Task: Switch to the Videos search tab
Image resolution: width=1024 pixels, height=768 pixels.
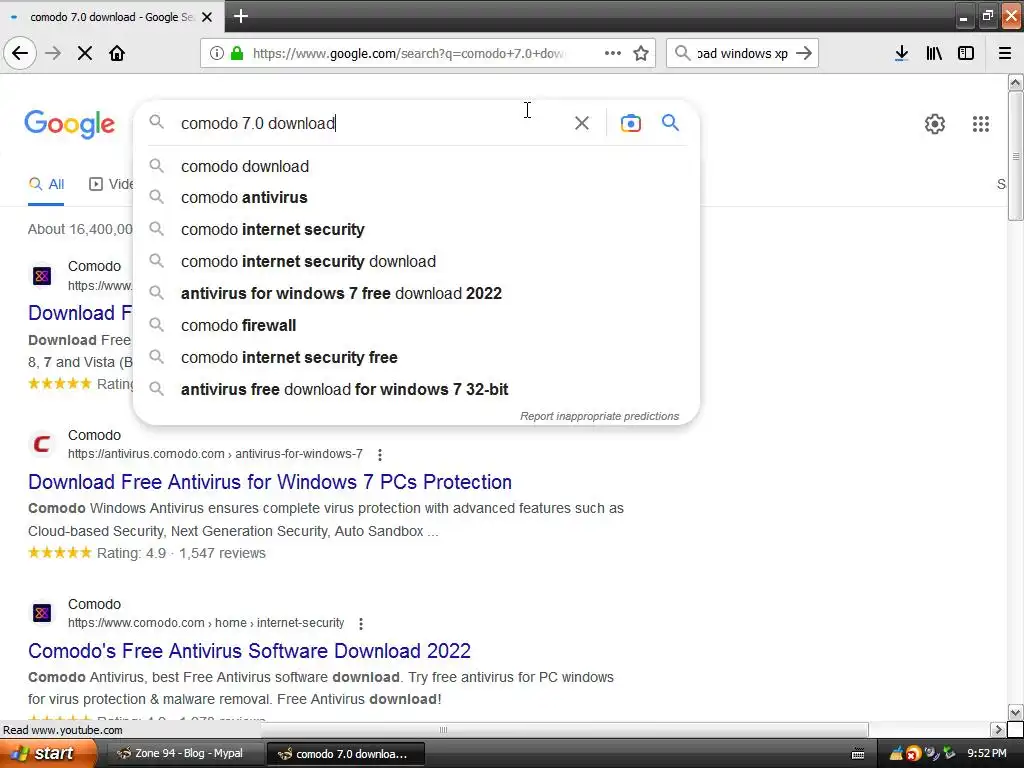Action: [111, 185]
